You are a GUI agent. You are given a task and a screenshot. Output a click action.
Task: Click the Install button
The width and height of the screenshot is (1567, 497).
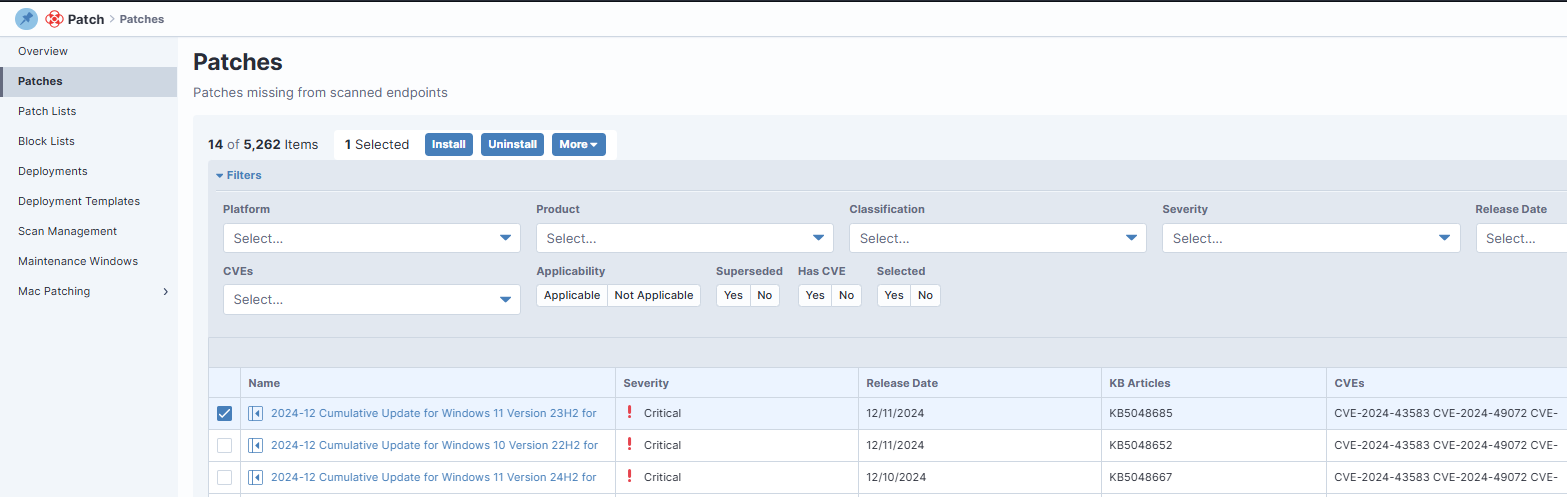pos(449,144)
